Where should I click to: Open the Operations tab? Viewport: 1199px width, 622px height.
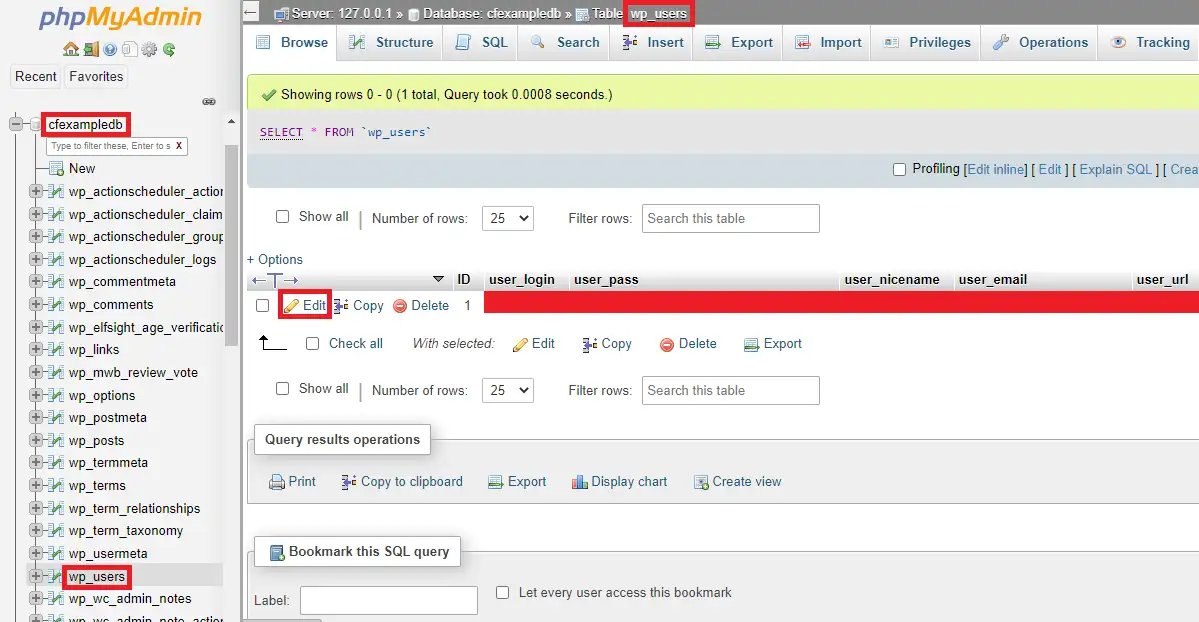(1040, 43)
